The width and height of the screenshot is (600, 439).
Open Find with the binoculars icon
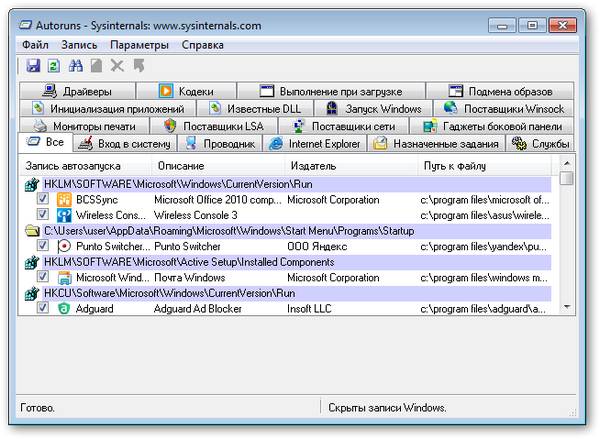tap(75, 66)
